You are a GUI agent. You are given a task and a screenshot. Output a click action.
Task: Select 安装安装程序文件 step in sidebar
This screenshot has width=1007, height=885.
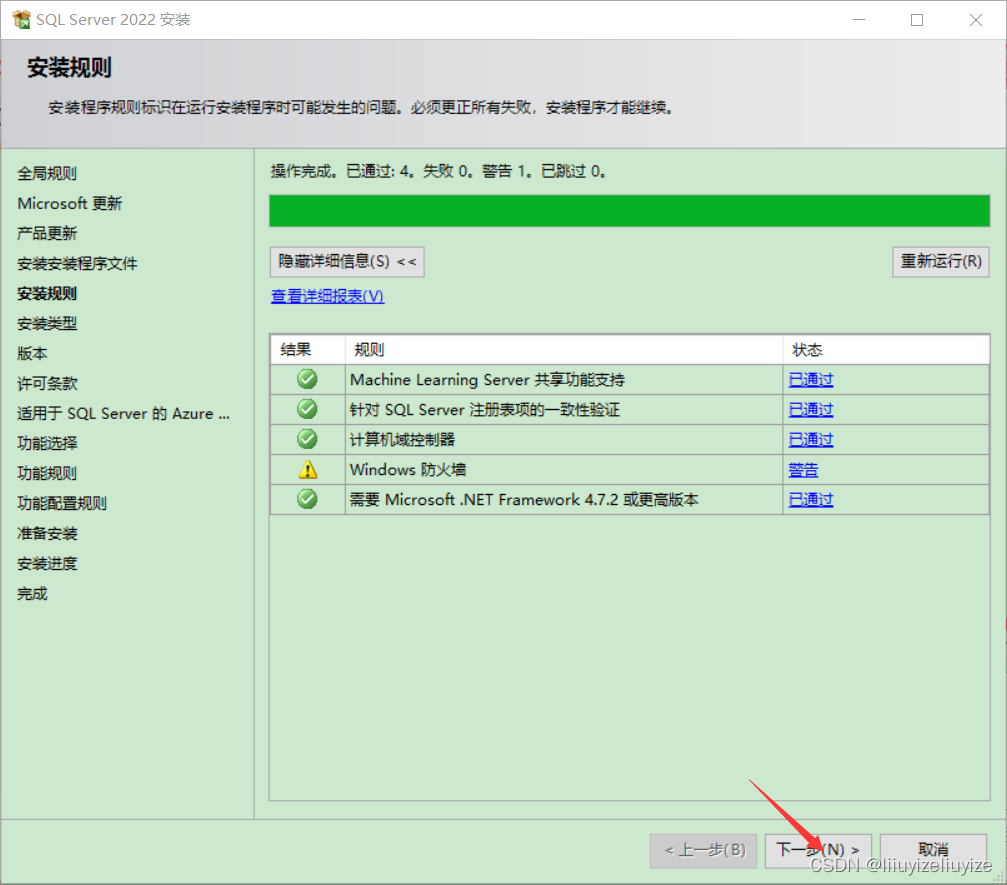point(77,263)
